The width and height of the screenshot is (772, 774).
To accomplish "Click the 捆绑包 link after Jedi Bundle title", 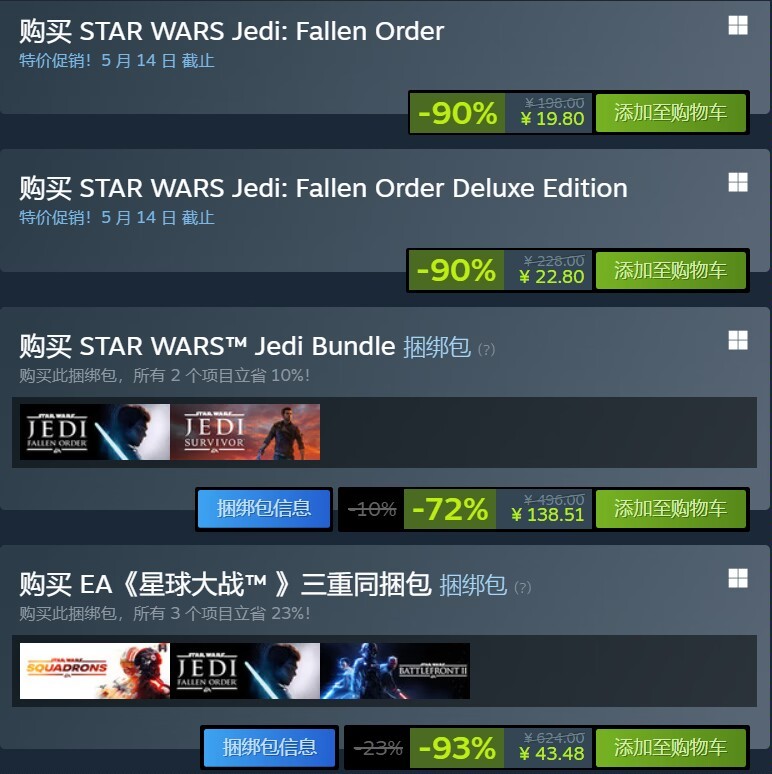I will [437, 347].
